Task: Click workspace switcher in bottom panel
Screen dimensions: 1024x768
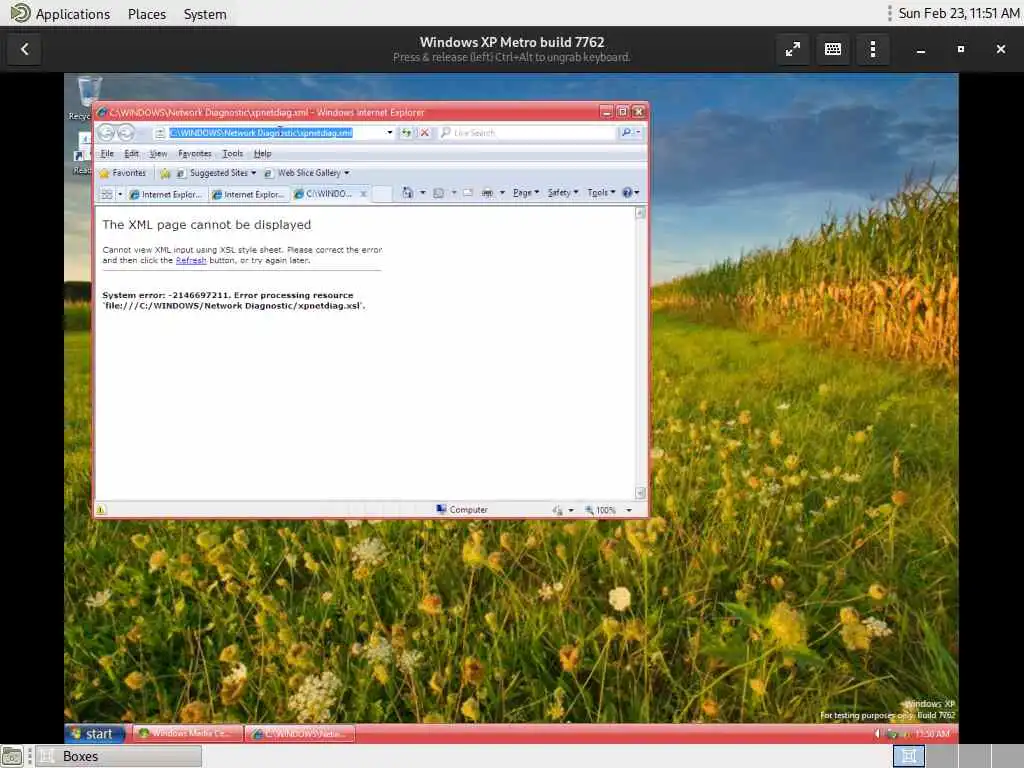Action: pyautogui.click(x=909, y=756)
